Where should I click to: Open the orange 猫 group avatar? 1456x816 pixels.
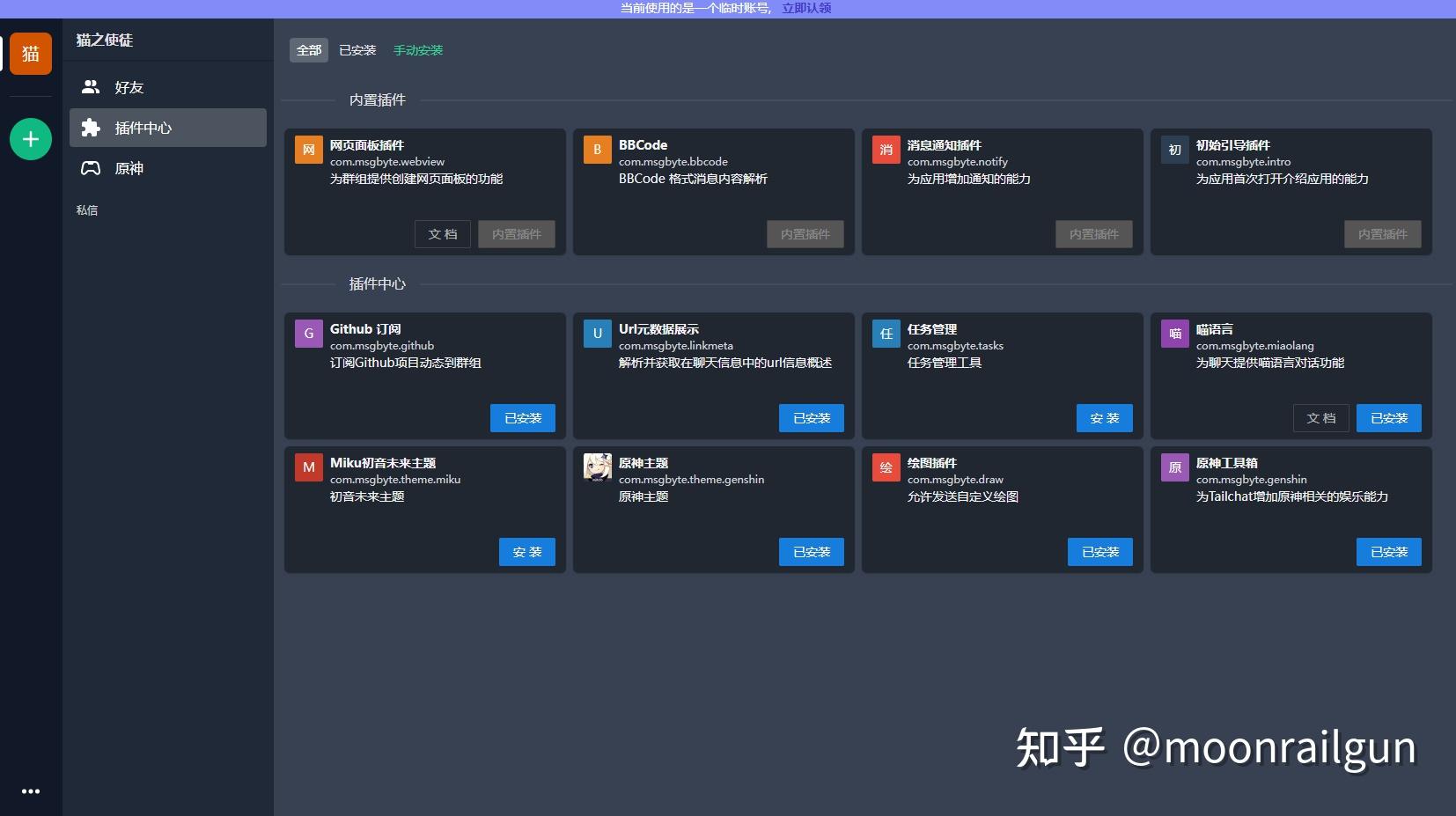pos(31,54)
